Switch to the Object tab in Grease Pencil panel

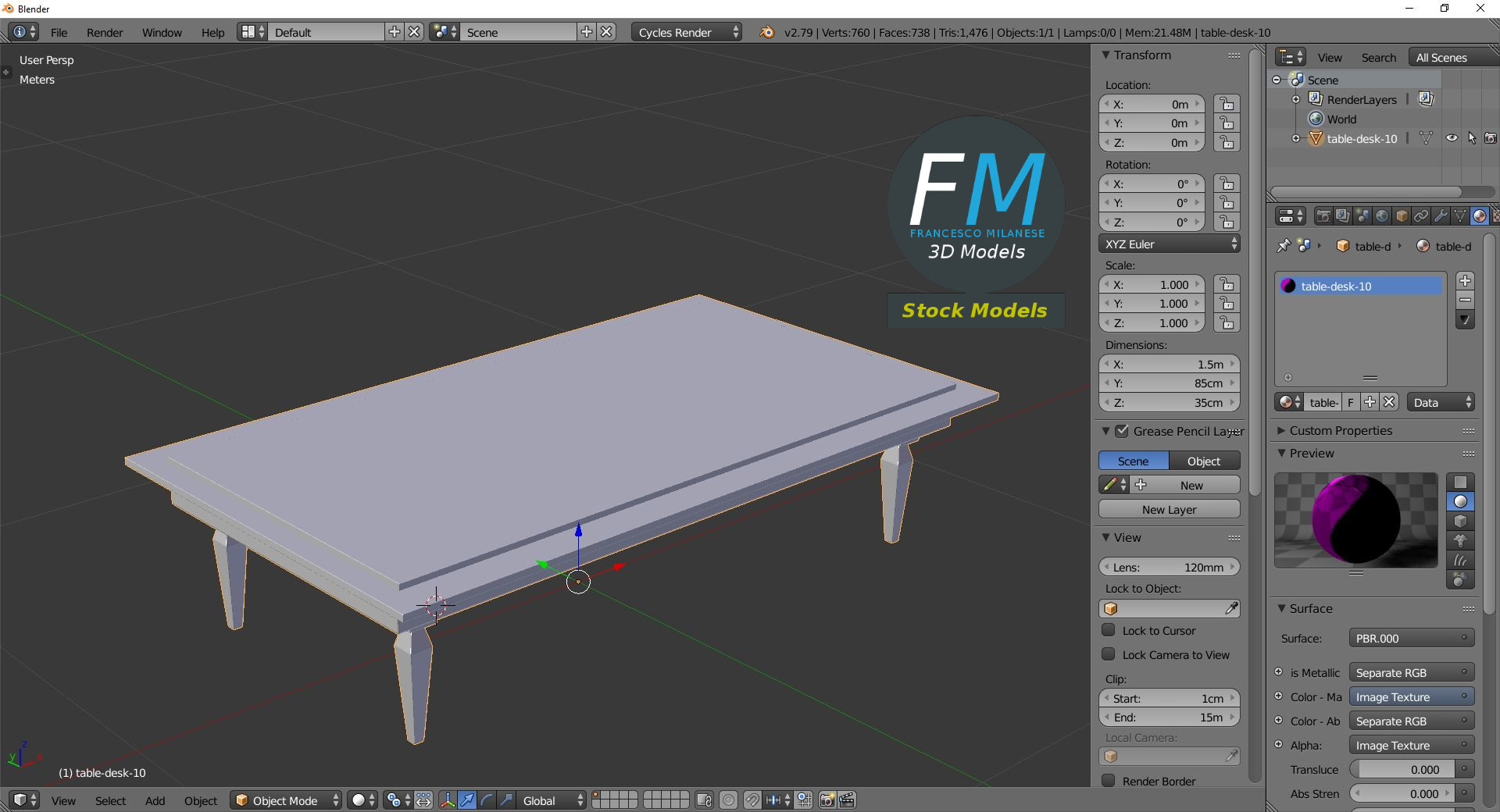pyautogui.click(x=1202, y=461)
